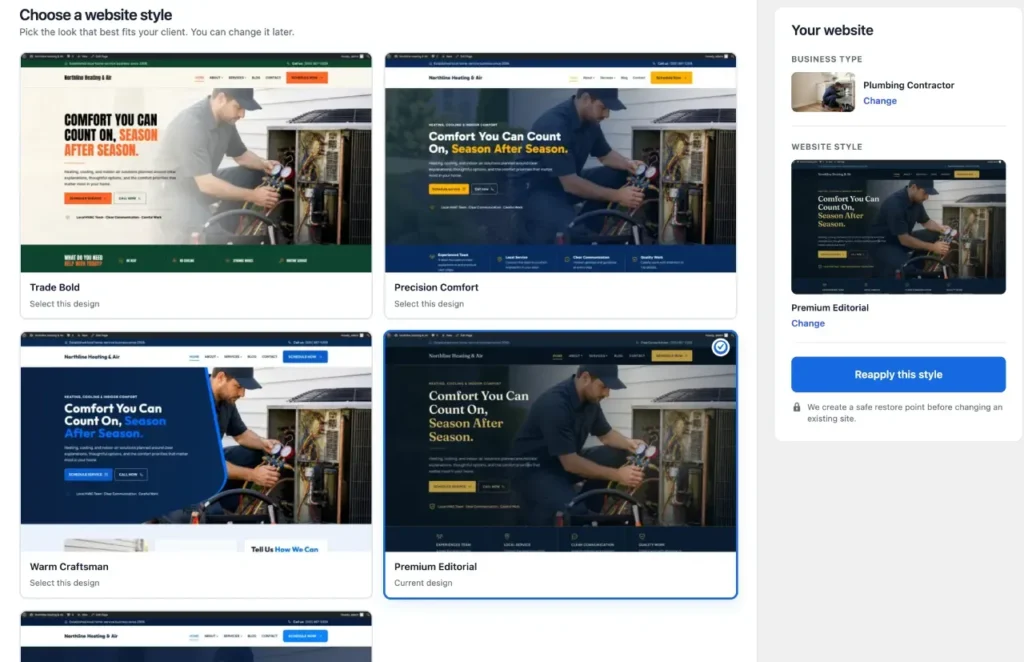Viewport: 1024px width, 662px height.
Task: Click Change under Premium Editorial style
Action: coord(808,323)
